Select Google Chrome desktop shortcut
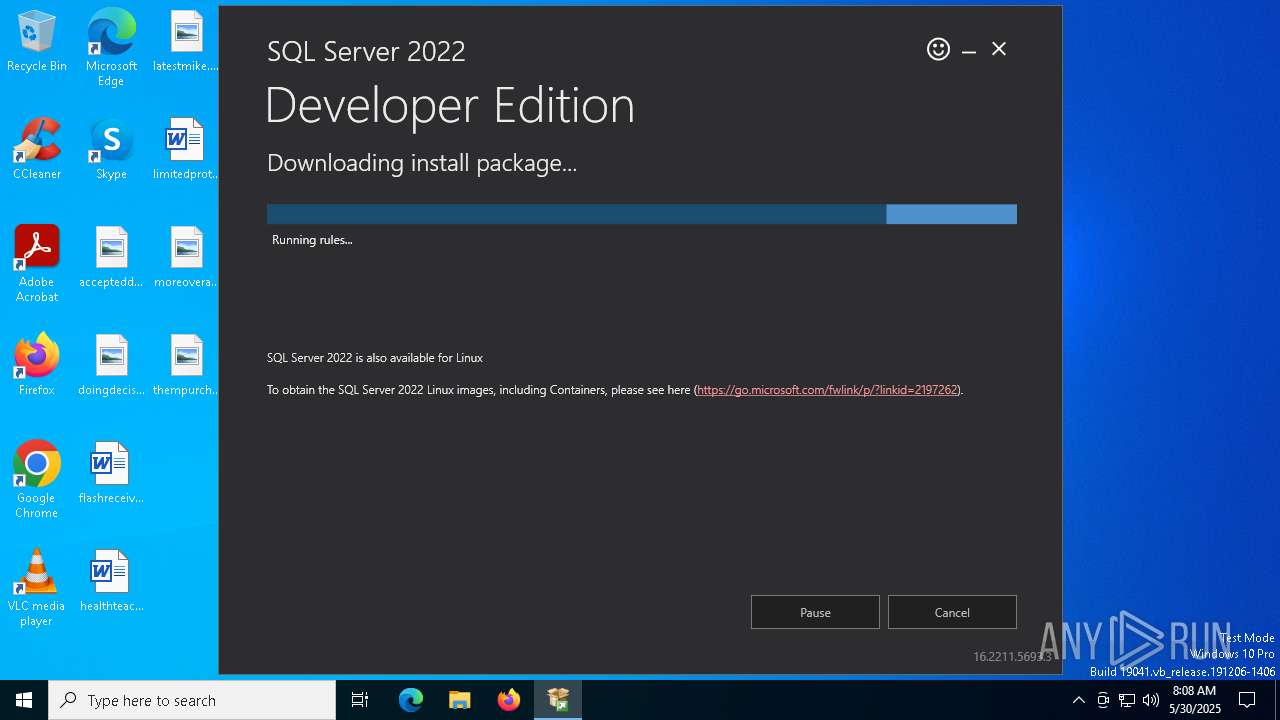The height and width of the screenshot is (720, 1280). pyautogui.click(x=37, y=480)
